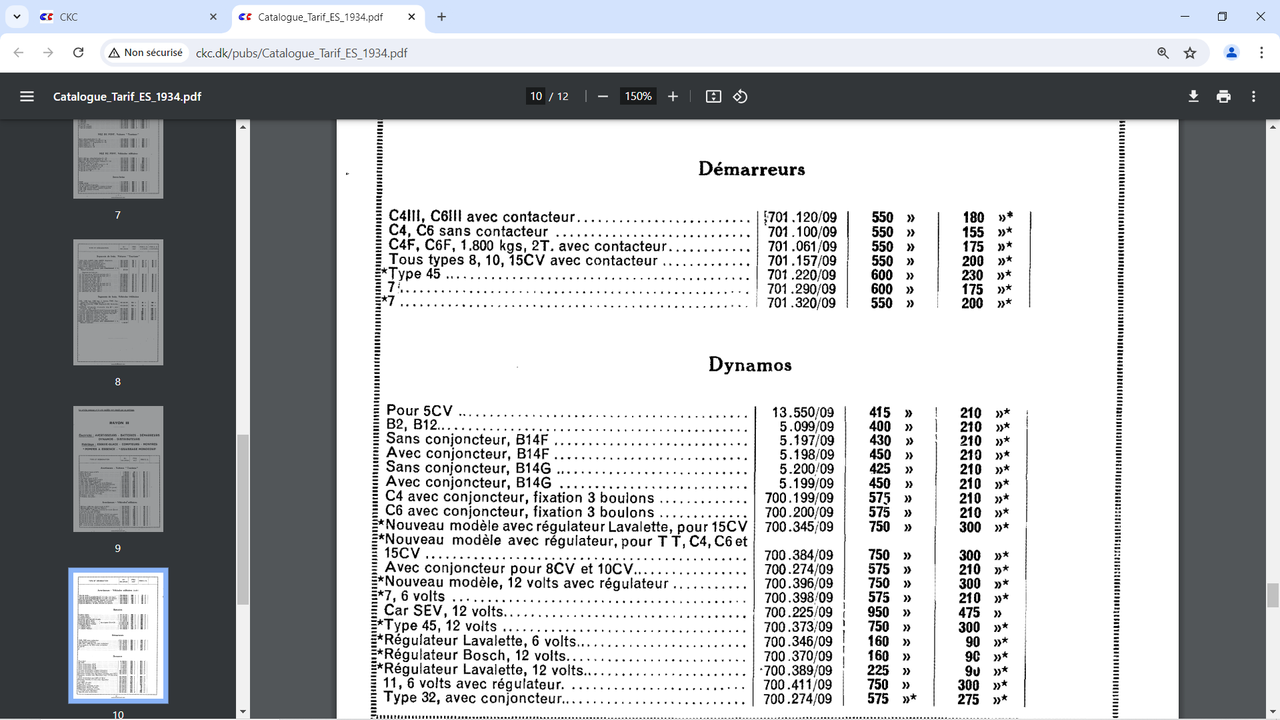Zoom out the PDF document
This screenshot has width=1280, height=720.
point(603,96)
